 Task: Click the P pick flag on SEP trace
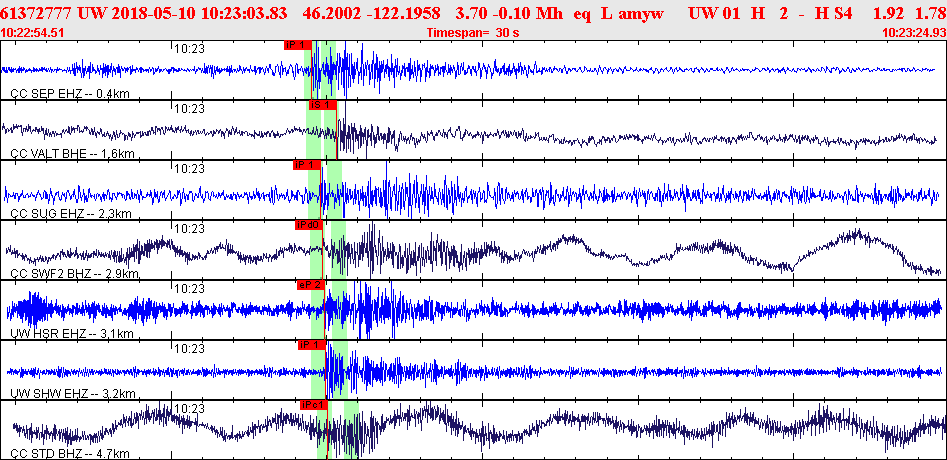click(x=298, y=45)
